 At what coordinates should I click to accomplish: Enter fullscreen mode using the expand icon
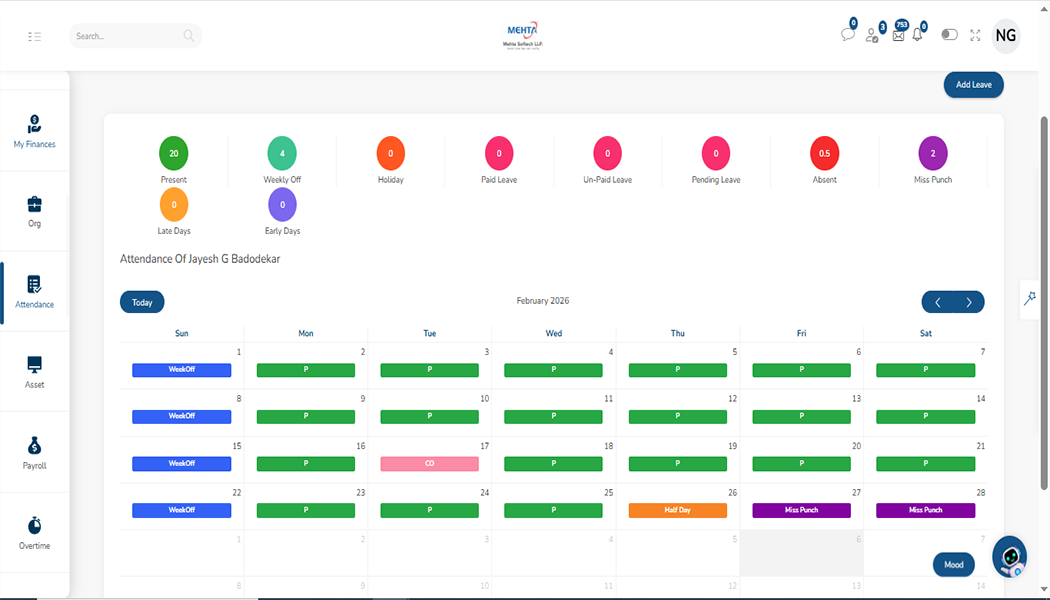pyautogui.click(x=975, y=35)
